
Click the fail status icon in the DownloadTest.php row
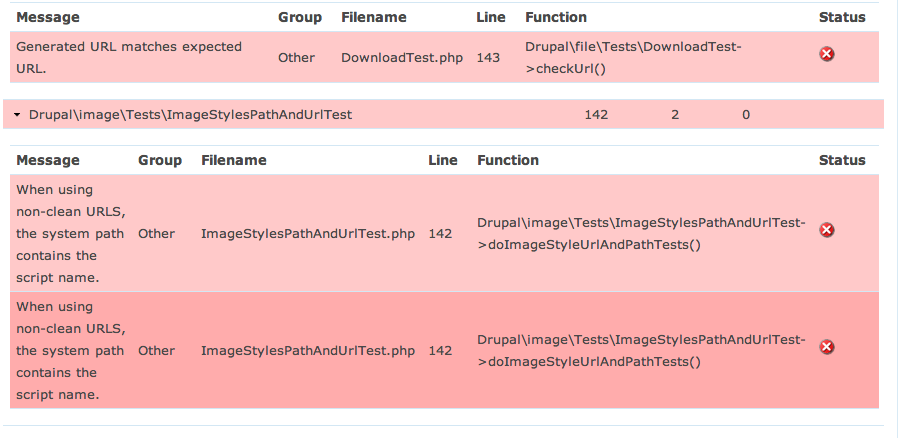click(827, 54)
